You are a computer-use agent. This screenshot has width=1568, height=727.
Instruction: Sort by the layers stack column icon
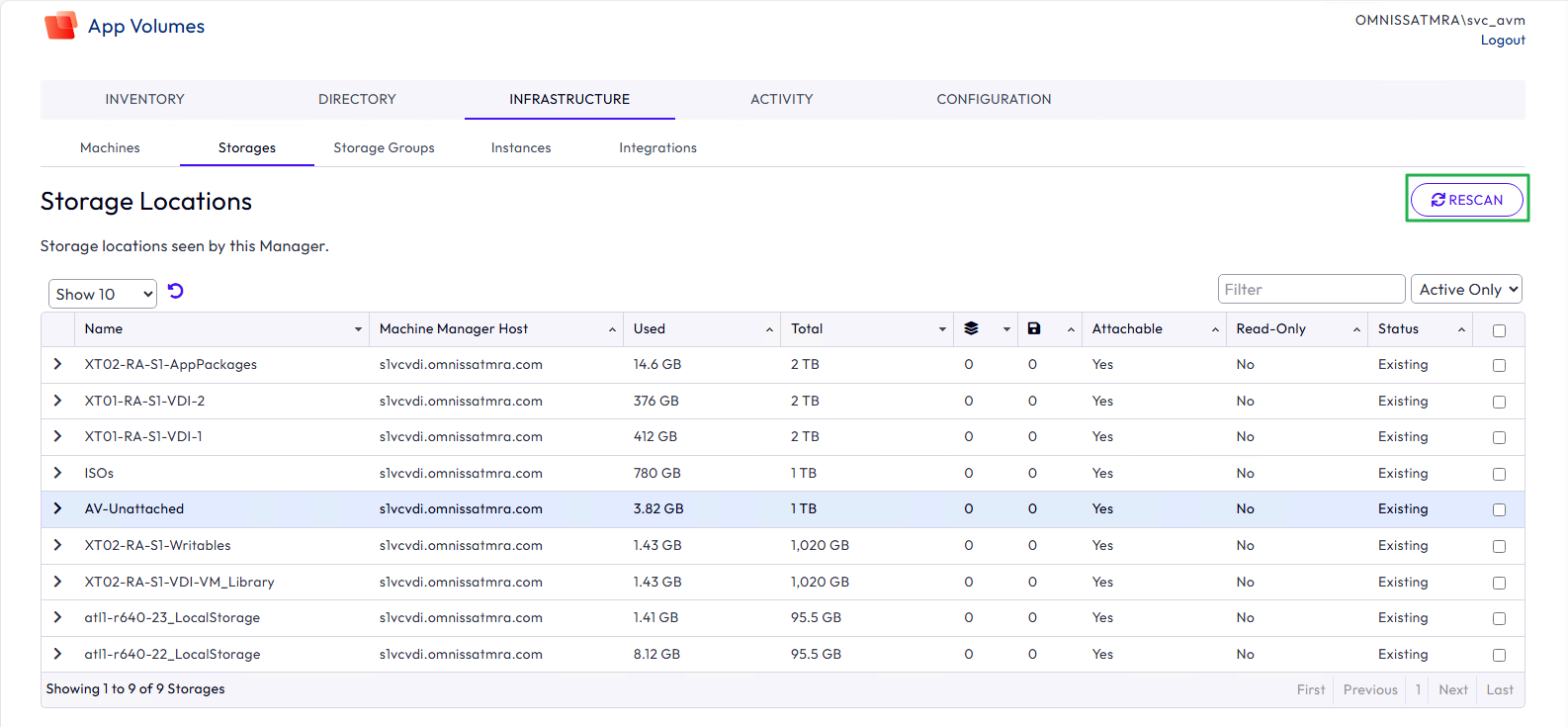971,329
